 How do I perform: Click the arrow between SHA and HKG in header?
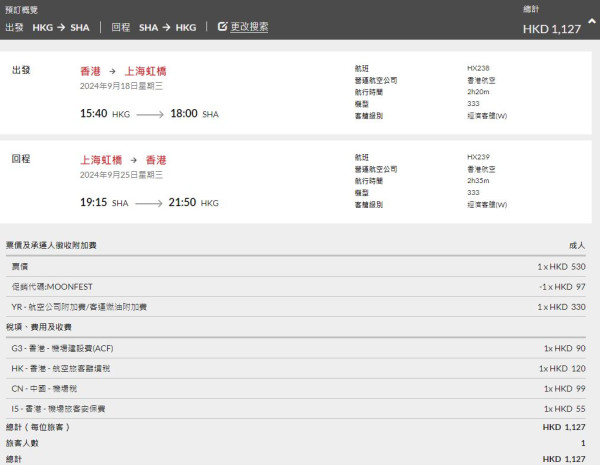coord(168,26)
